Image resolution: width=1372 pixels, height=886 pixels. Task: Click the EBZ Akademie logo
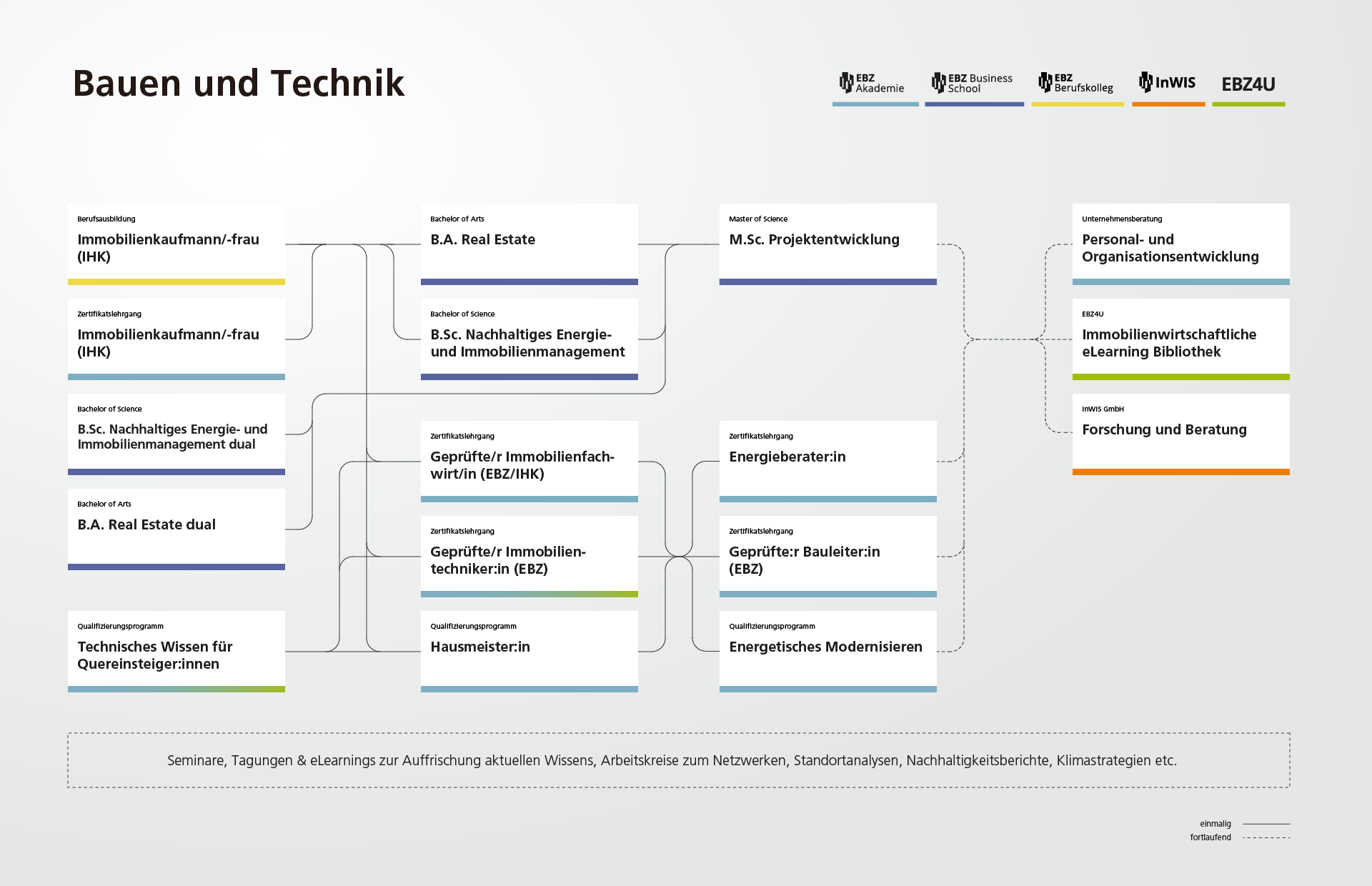[872, 83]
